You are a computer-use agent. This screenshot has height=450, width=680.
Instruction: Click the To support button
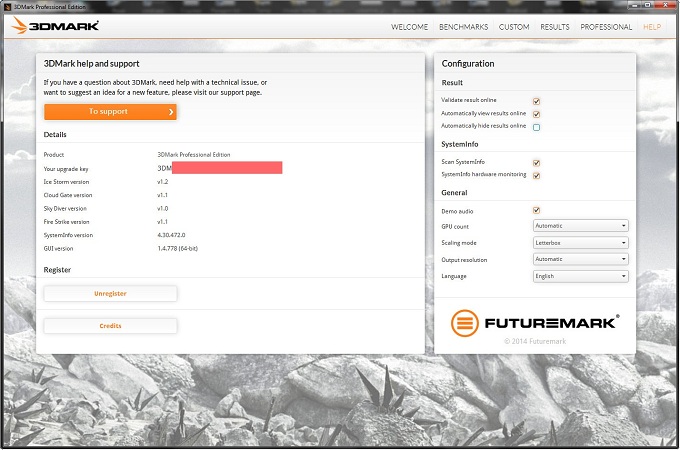pos(110,112)
